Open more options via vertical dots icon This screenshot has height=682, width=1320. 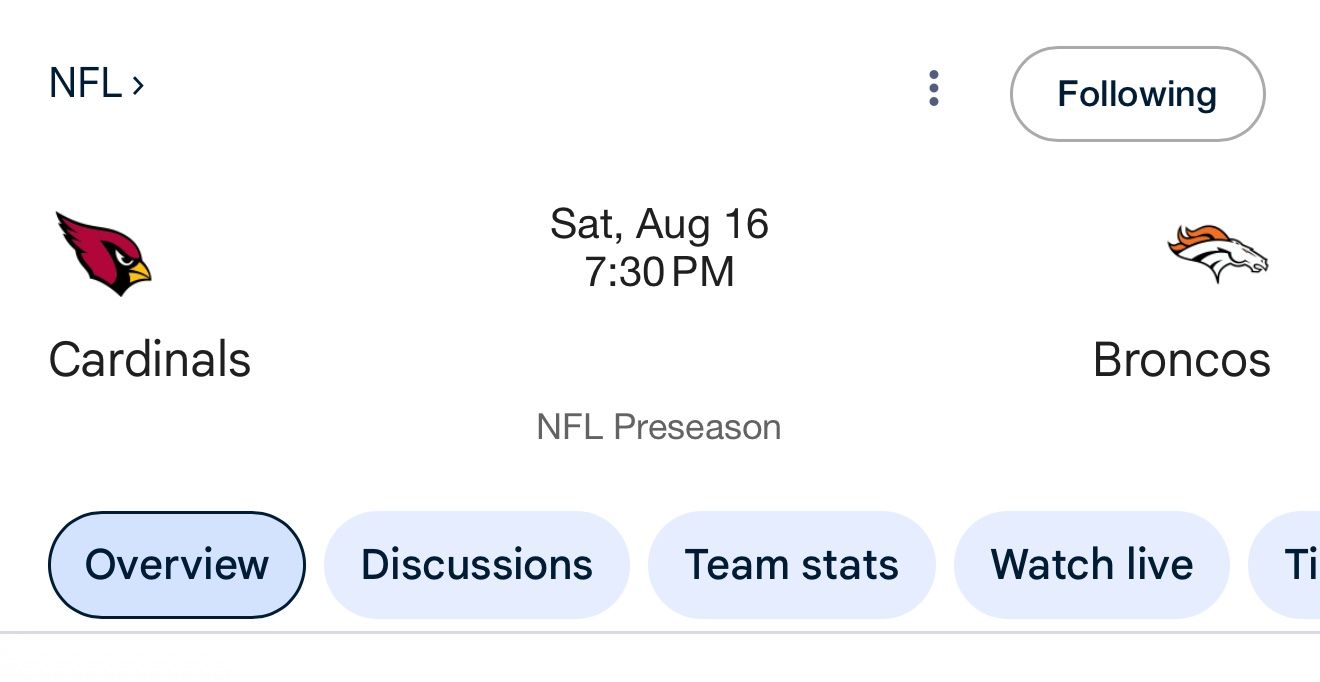coord(933,88)
